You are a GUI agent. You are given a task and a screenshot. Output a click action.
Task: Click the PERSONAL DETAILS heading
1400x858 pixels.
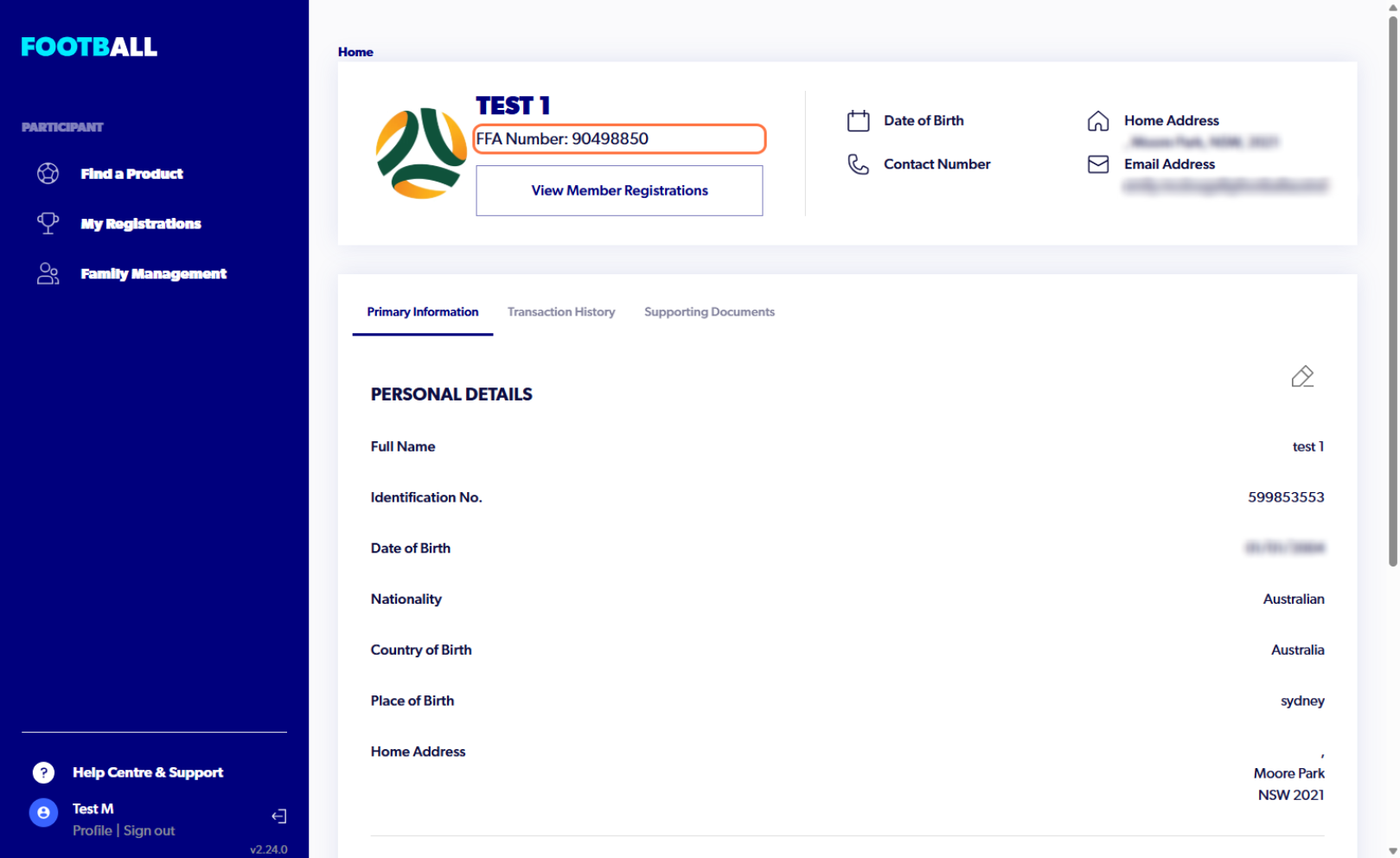[x=451, y=394]
